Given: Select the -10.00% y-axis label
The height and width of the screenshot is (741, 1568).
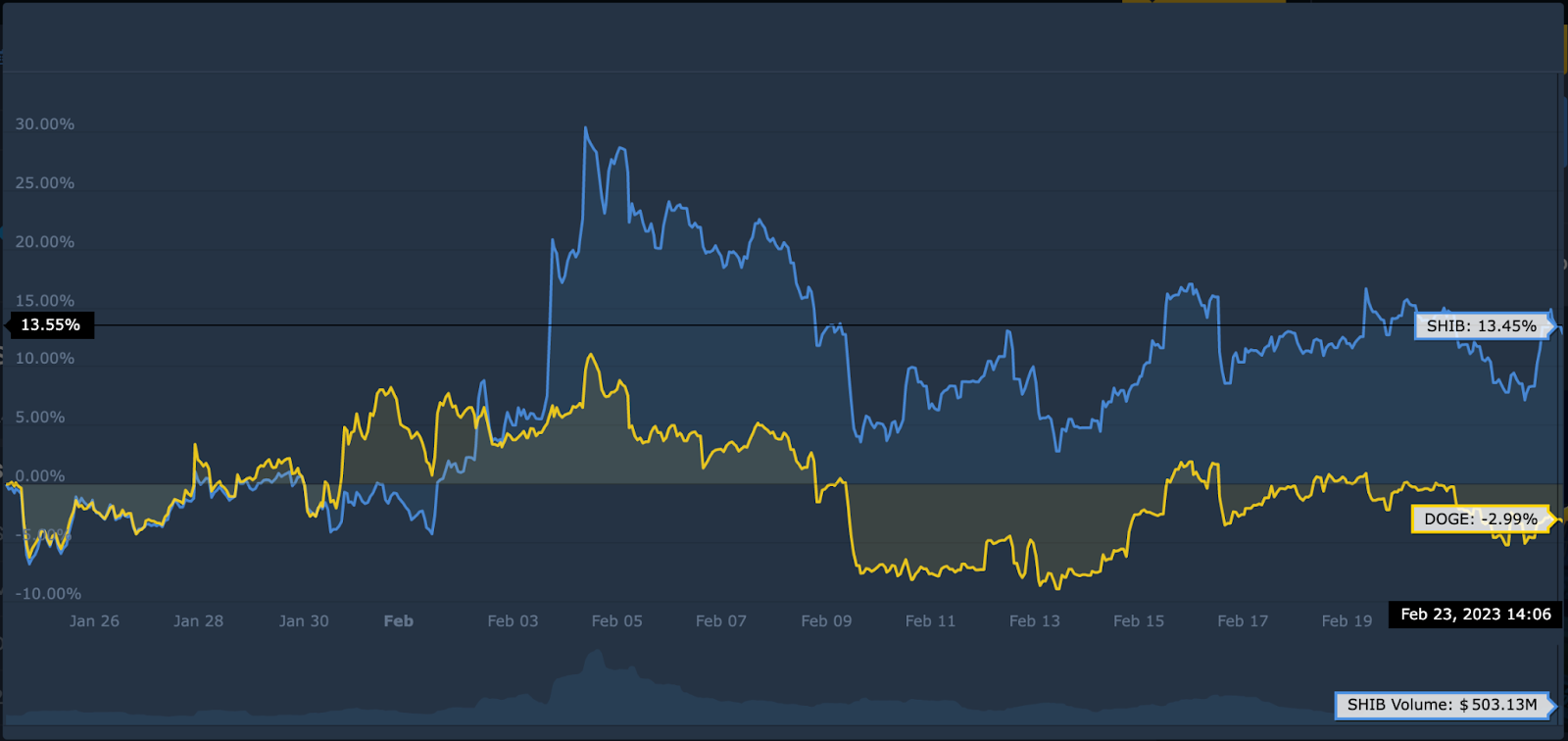Looking at the screenshot, I should pyautogui.click(x=48, y=594).
